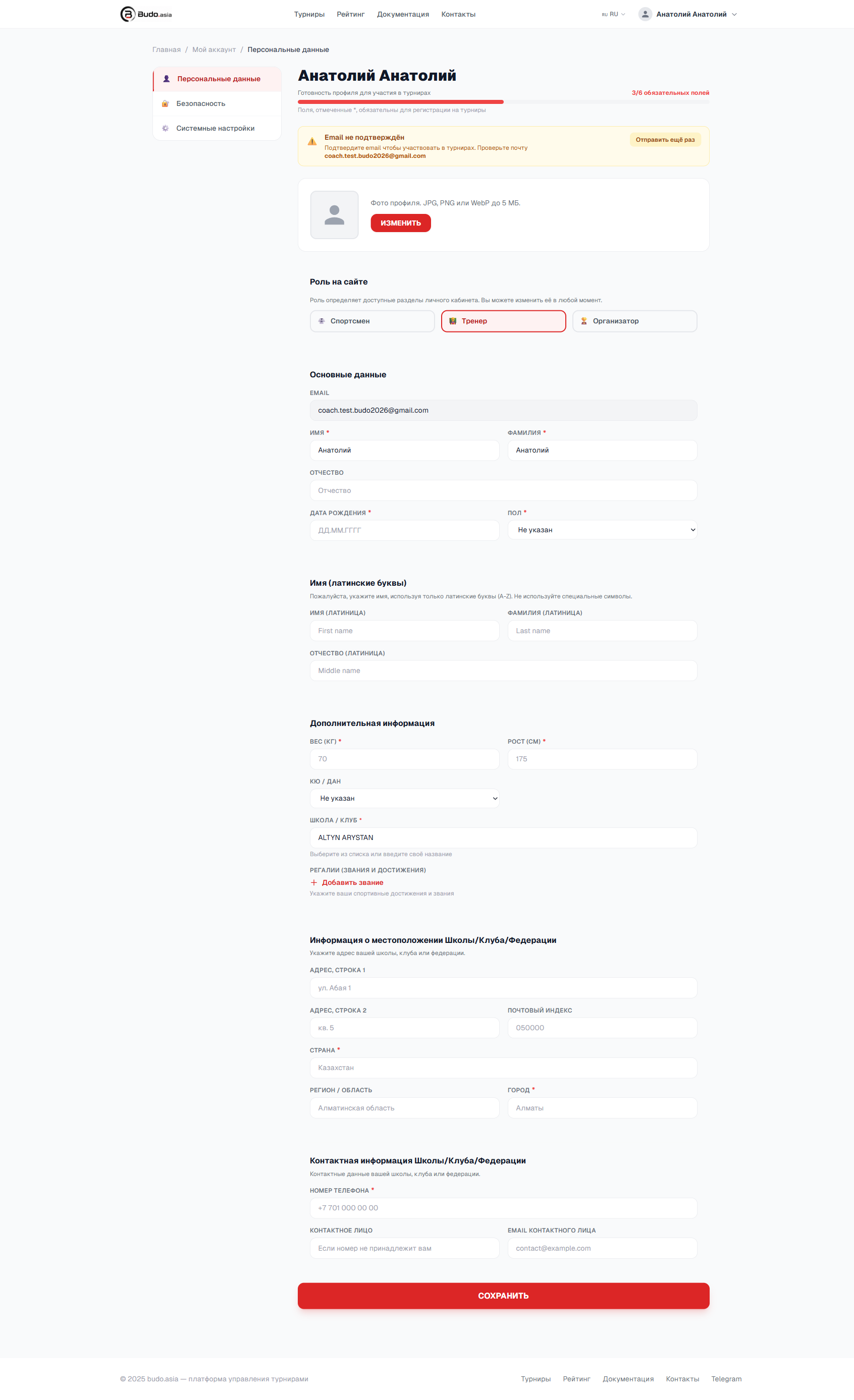Select the Организатор role option
The width and height of the screenshot is (854, 1400).
(x=634, y=321)
